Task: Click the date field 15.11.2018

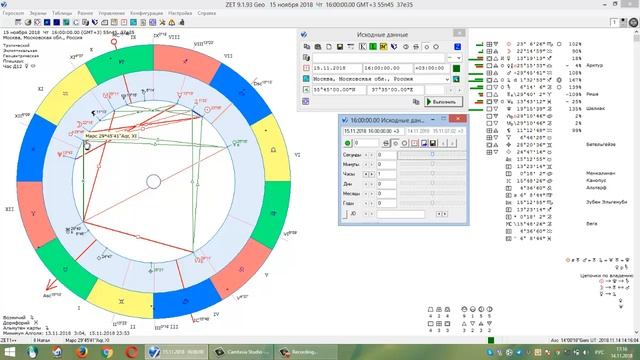Action: (337, 68)
